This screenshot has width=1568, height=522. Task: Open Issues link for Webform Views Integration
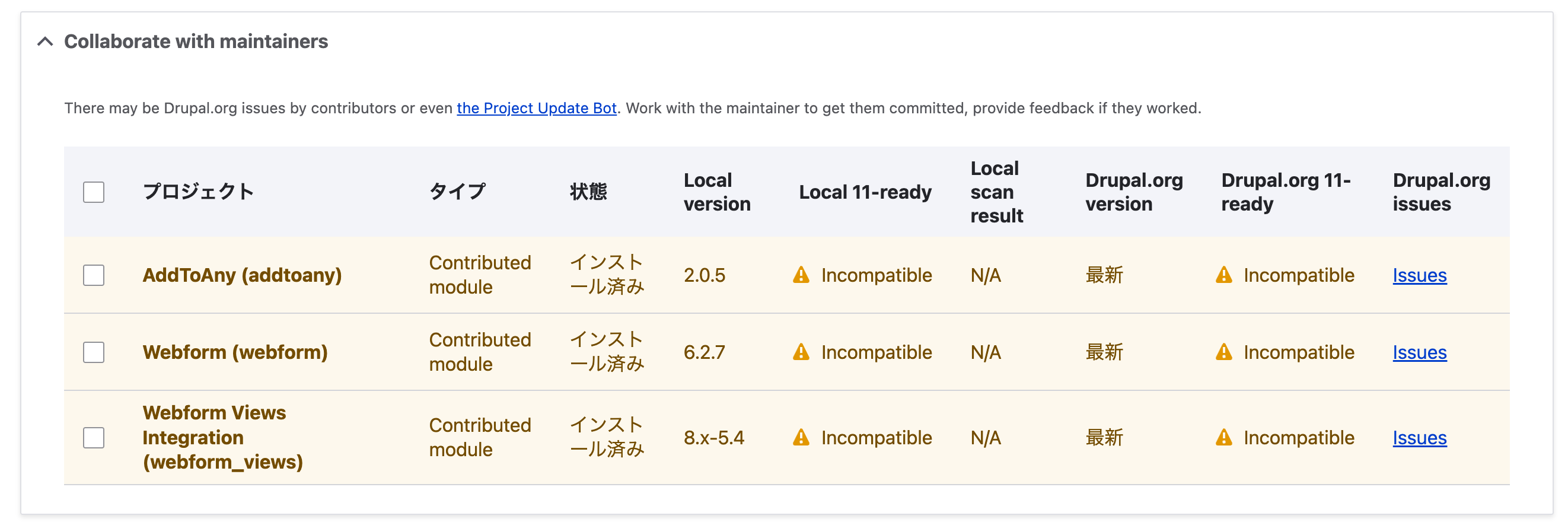[x=1419, y=437]
